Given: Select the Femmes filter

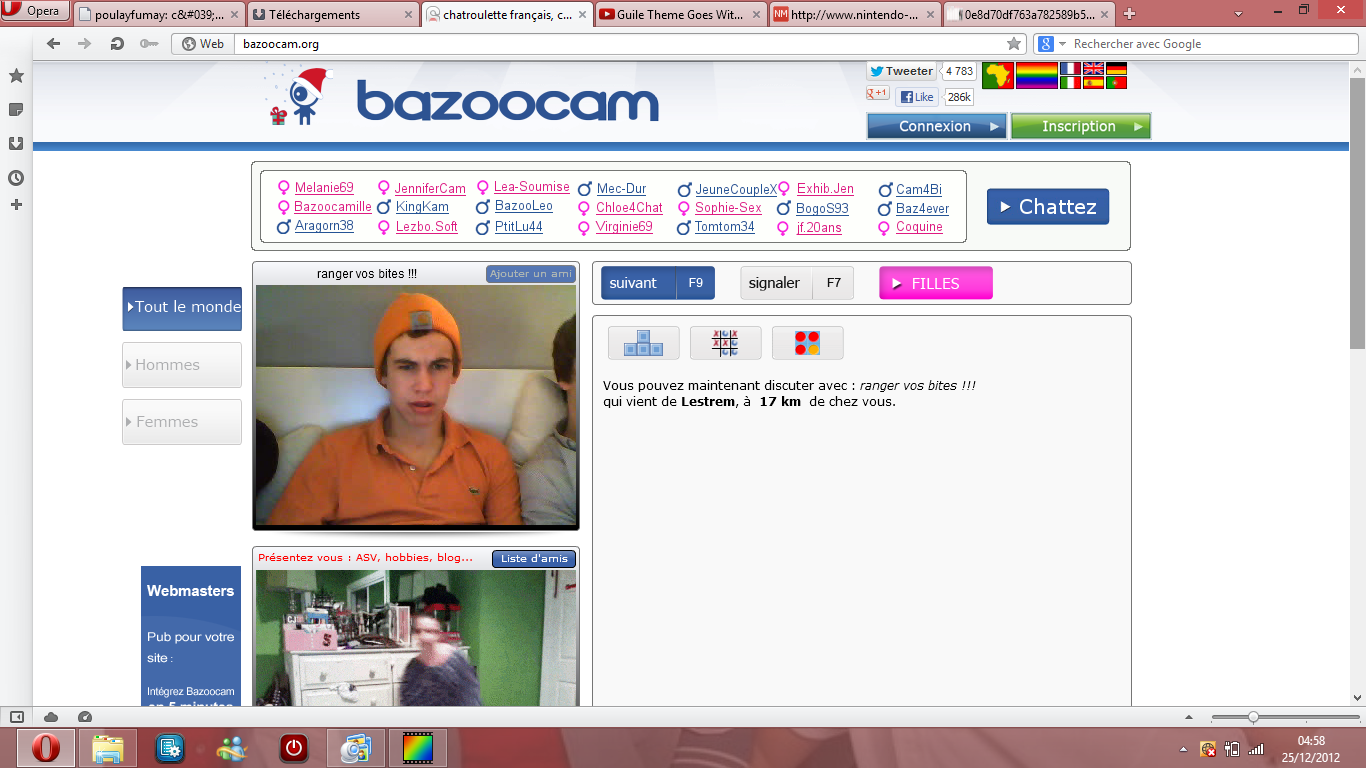Looking at the screenshot, I should (x=182, y=422).
